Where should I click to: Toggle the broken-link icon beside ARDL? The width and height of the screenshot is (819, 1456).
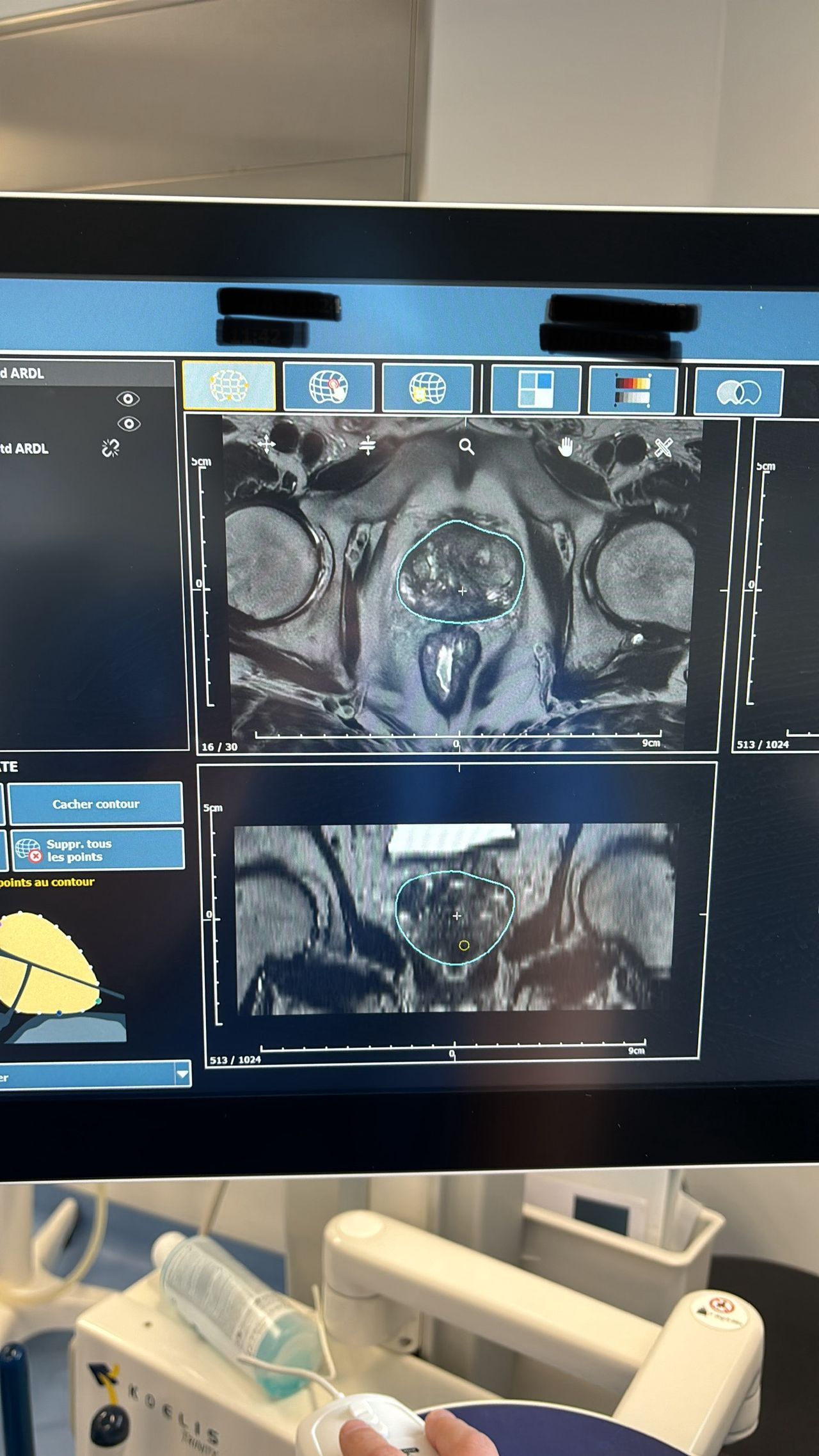(x=111, y=448)
